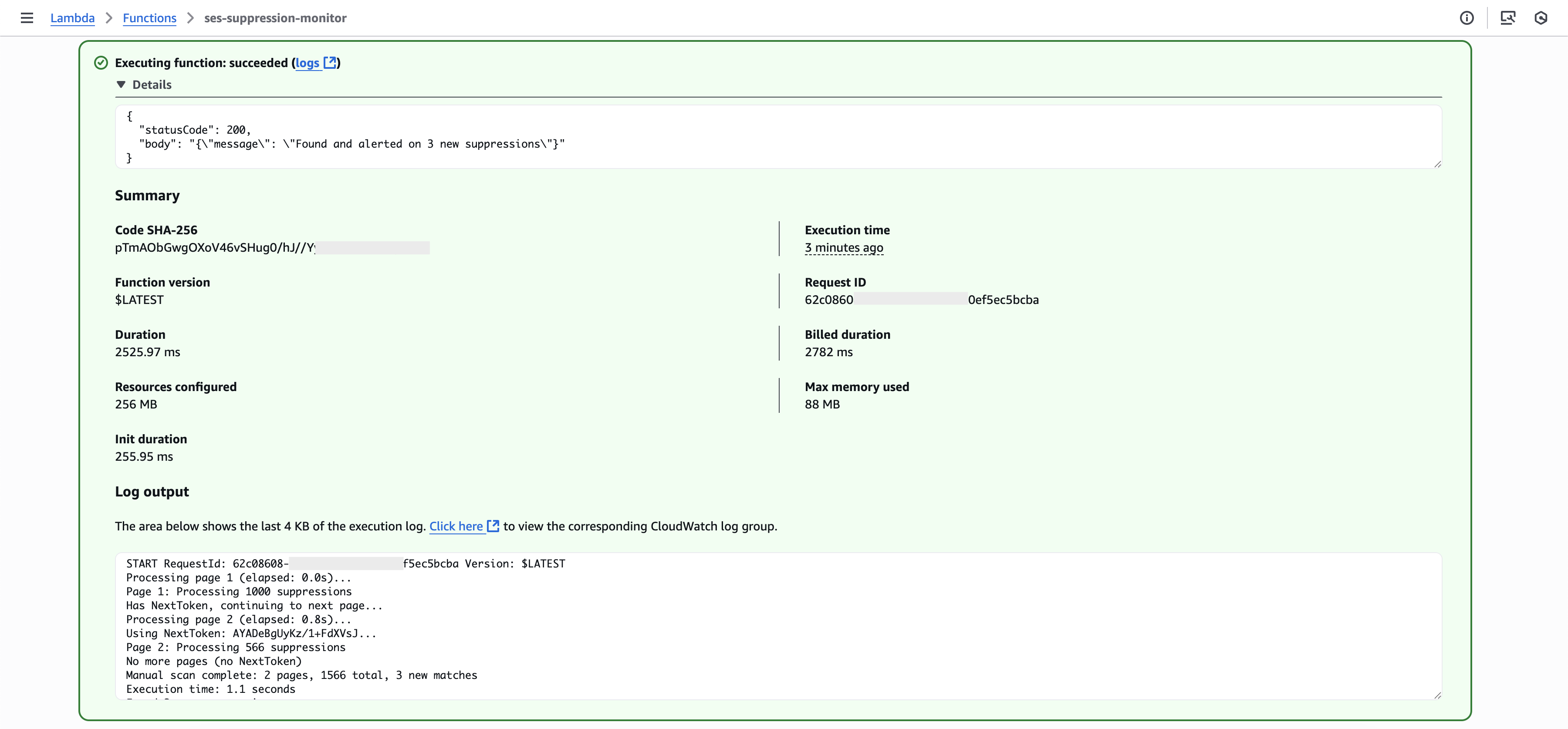Grab the resize handle of the log output box

(1437, 695)
